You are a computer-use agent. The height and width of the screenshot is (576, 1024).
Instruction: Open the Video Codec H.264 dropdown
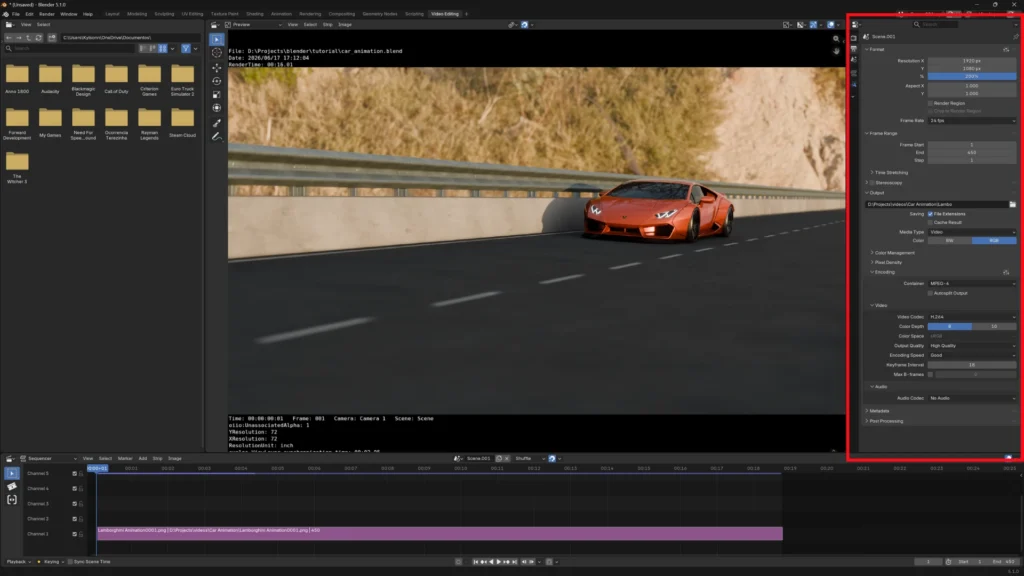coord(972,317)
